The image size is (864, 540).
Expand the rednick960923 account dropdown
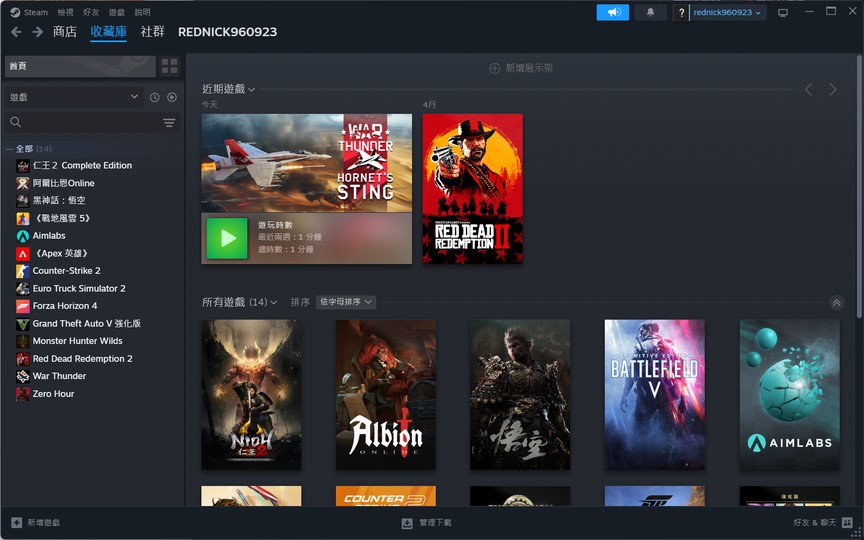[727, 12]
